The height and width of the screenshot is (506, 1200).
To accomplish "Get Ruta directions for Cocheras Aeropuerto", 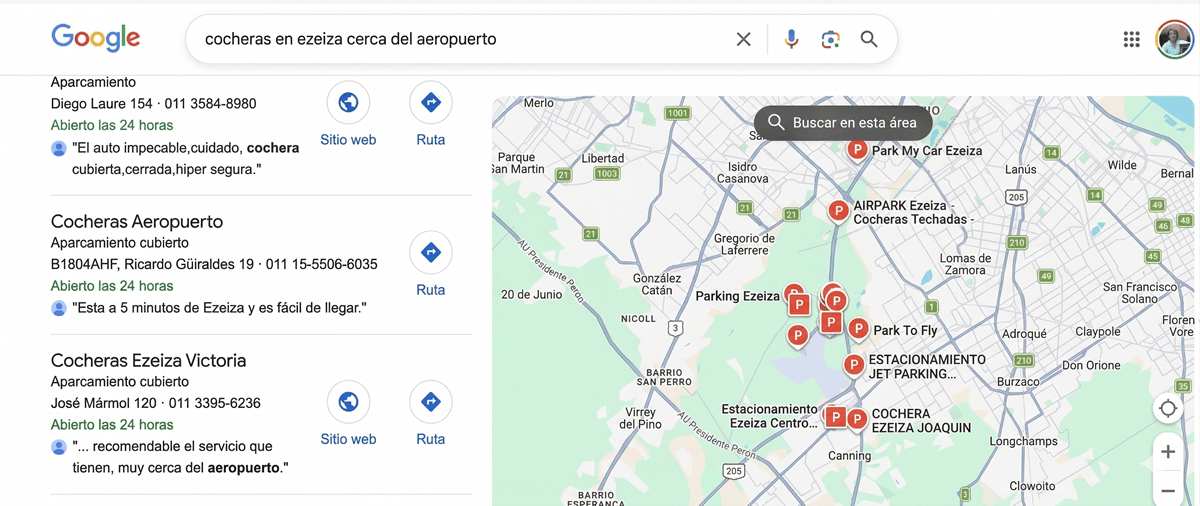I will click(x=431, y=252).
